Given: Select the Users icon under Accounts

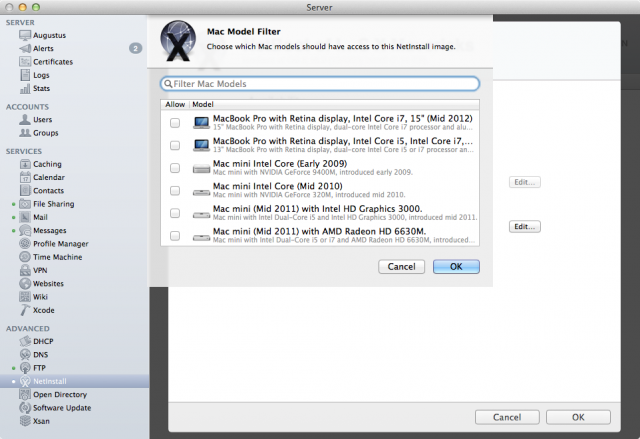Looking at the screenshot, I should 25,120.
